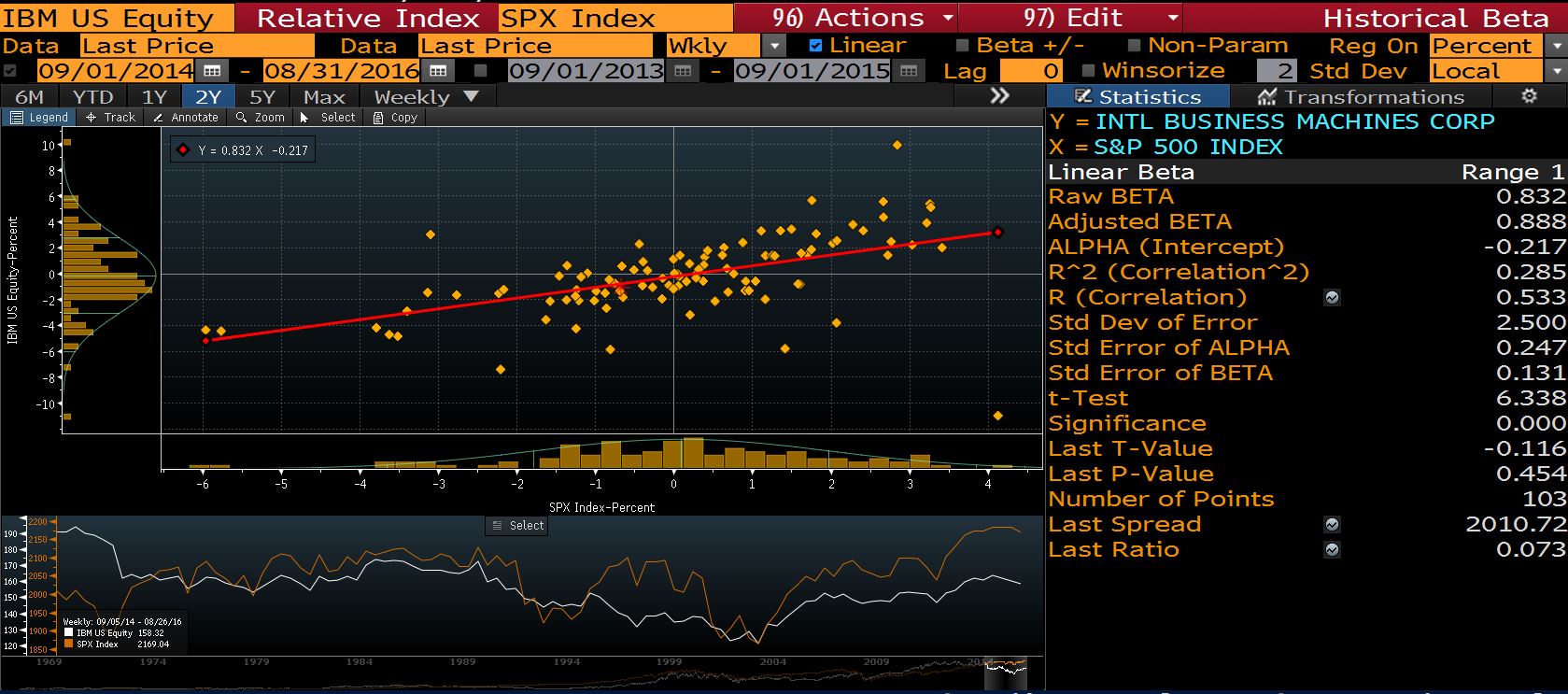This screenshot has height=694, width=1568.
Task: Click the Adjusted BETA value 0.888
Action: pos(1531,222)
